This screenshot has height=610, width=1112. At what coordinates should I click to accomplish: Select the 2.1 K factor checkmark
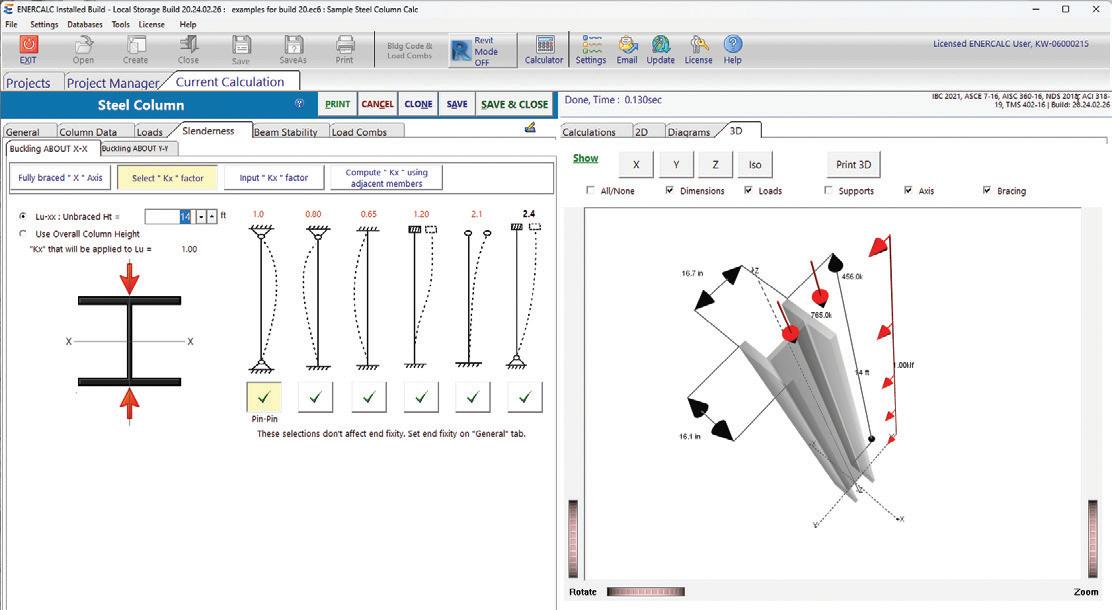pyautogui.click(x=472, y=397)
